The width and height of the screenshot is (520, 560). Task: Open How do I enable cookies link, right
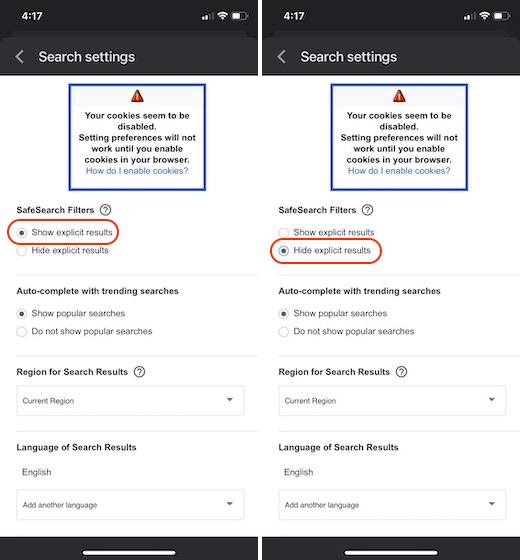click(399, 171)
